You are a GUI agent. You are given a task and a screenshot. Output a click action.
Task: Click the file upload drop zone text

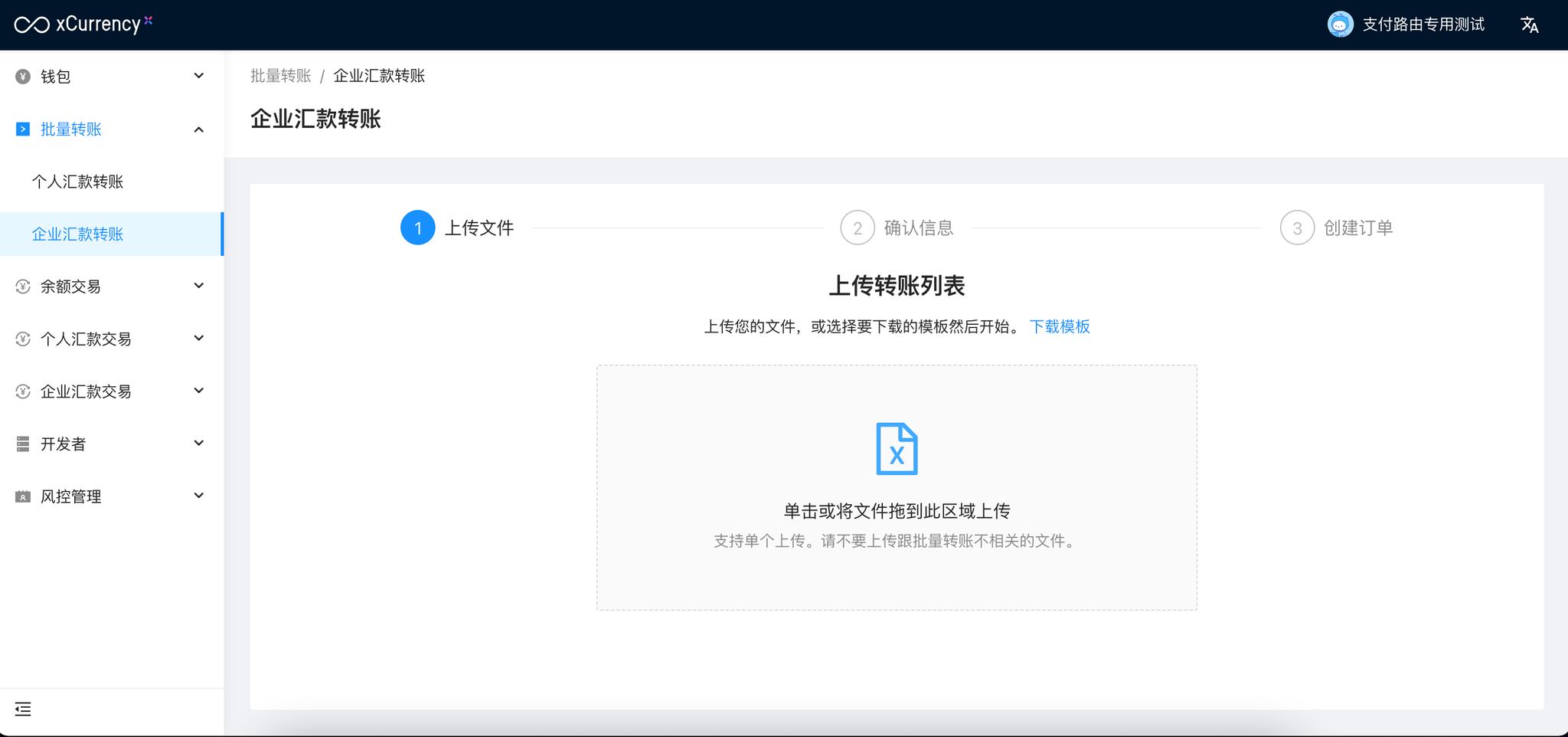[897, 511]
